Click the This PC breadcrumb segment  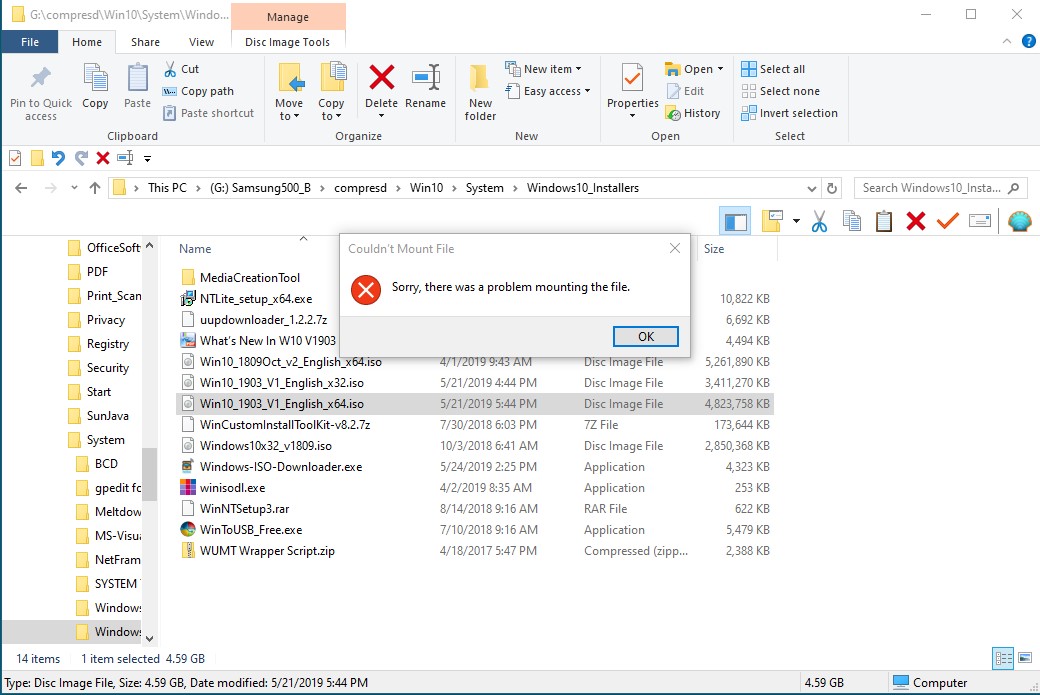167,188
